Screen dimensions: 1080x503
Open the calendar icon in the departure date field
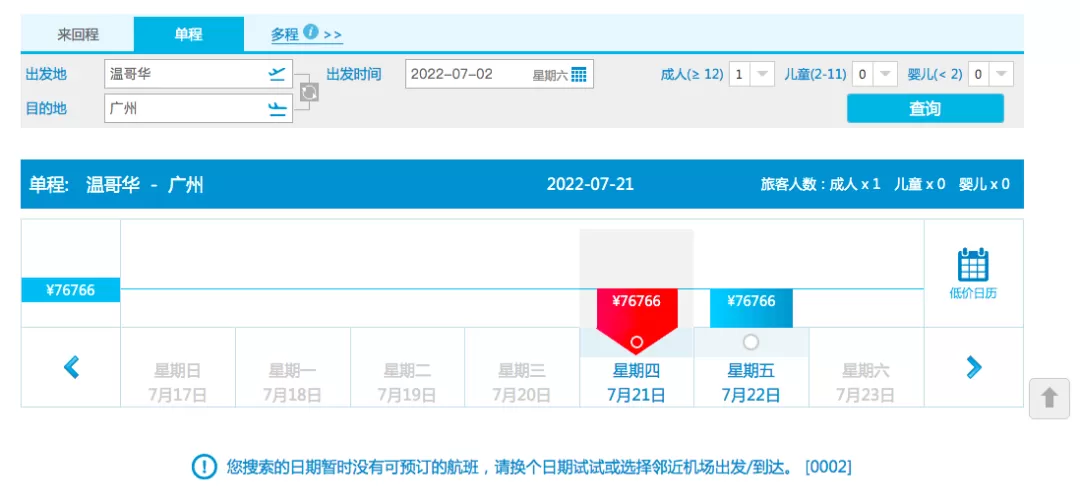[579, 74]
